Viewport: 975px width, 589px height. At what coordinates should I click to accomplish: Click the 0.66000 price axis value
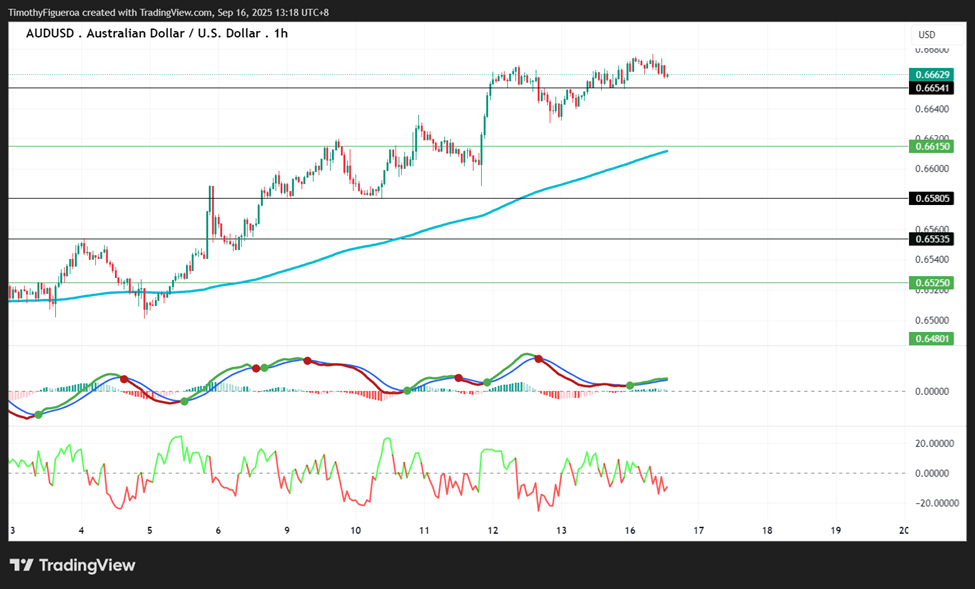[x=932, y=169]
